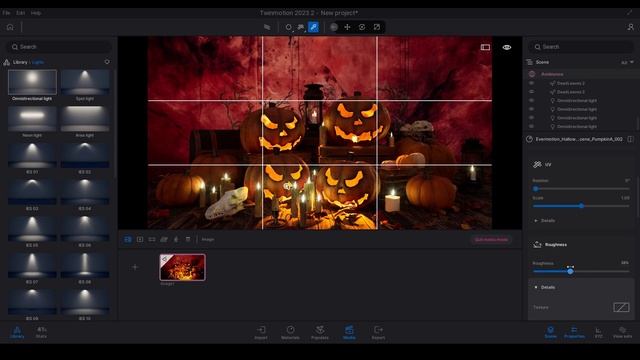
Task: Select the circular selection tool in toolbar
Action: point(289,27)
